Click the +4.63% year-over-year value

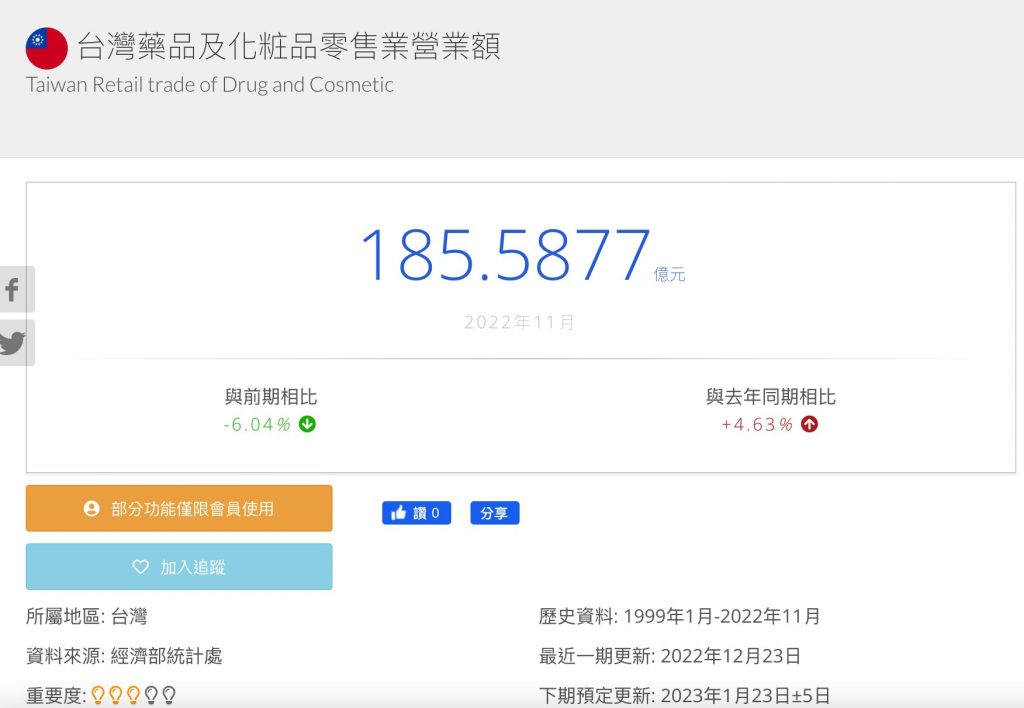[x=756, y=425]
